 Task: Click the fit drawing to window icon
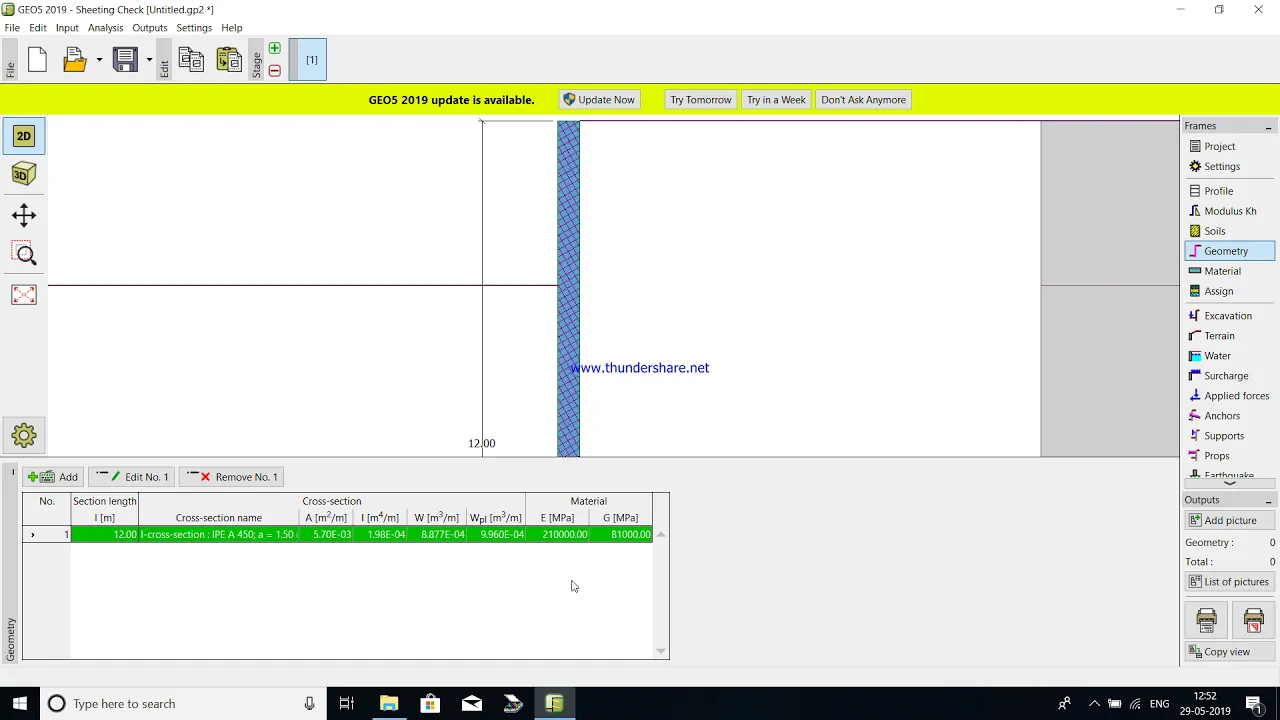pos(24,295)
